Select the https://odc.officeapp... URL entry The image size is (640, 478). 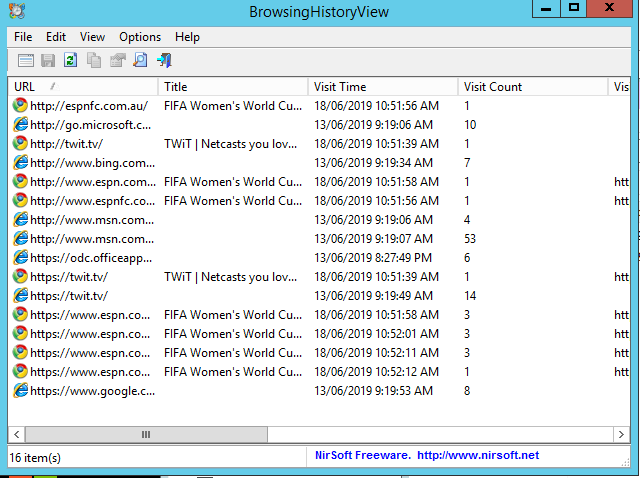tap(91, 258)
